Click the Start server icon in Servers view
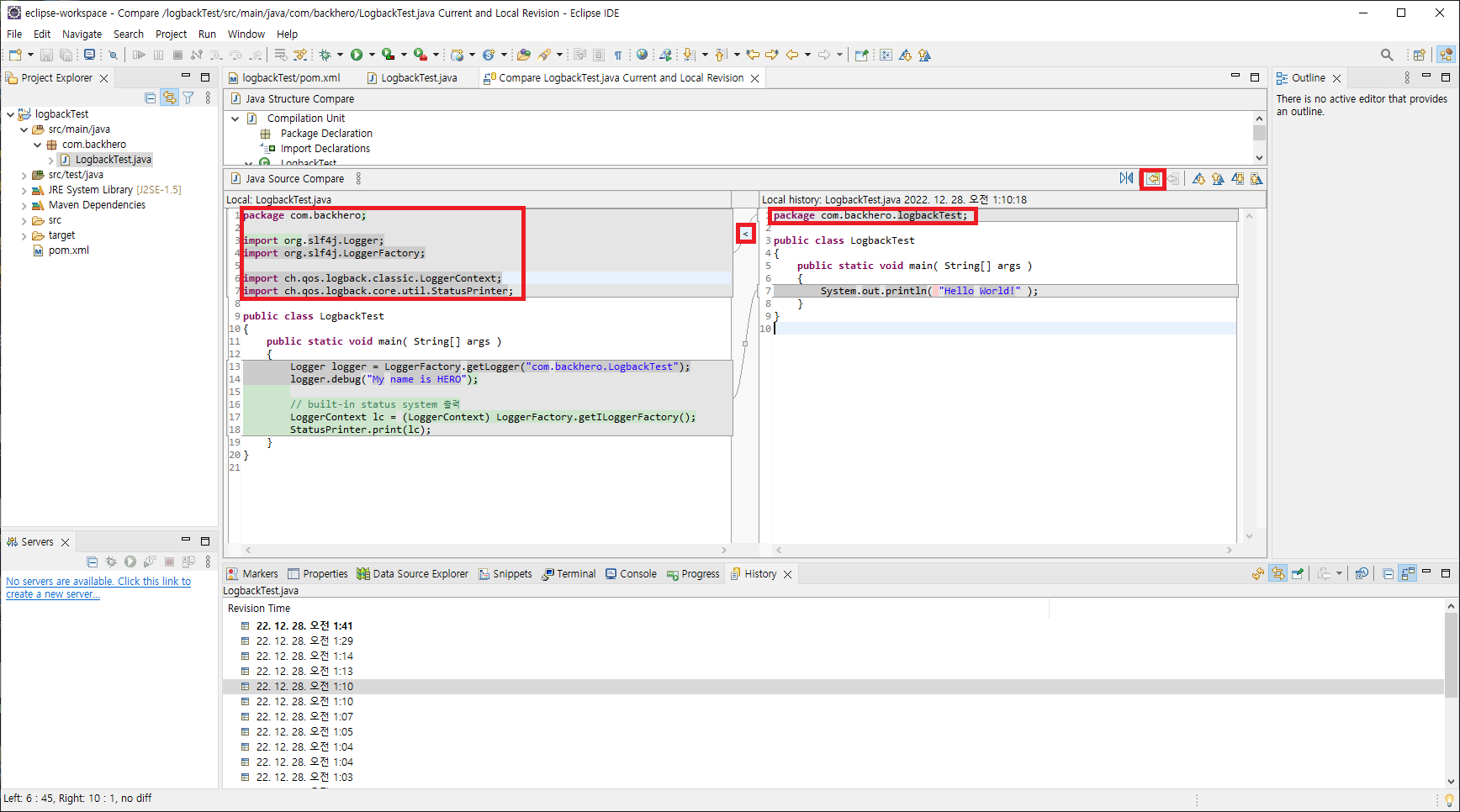 click(x=130, y=562)
